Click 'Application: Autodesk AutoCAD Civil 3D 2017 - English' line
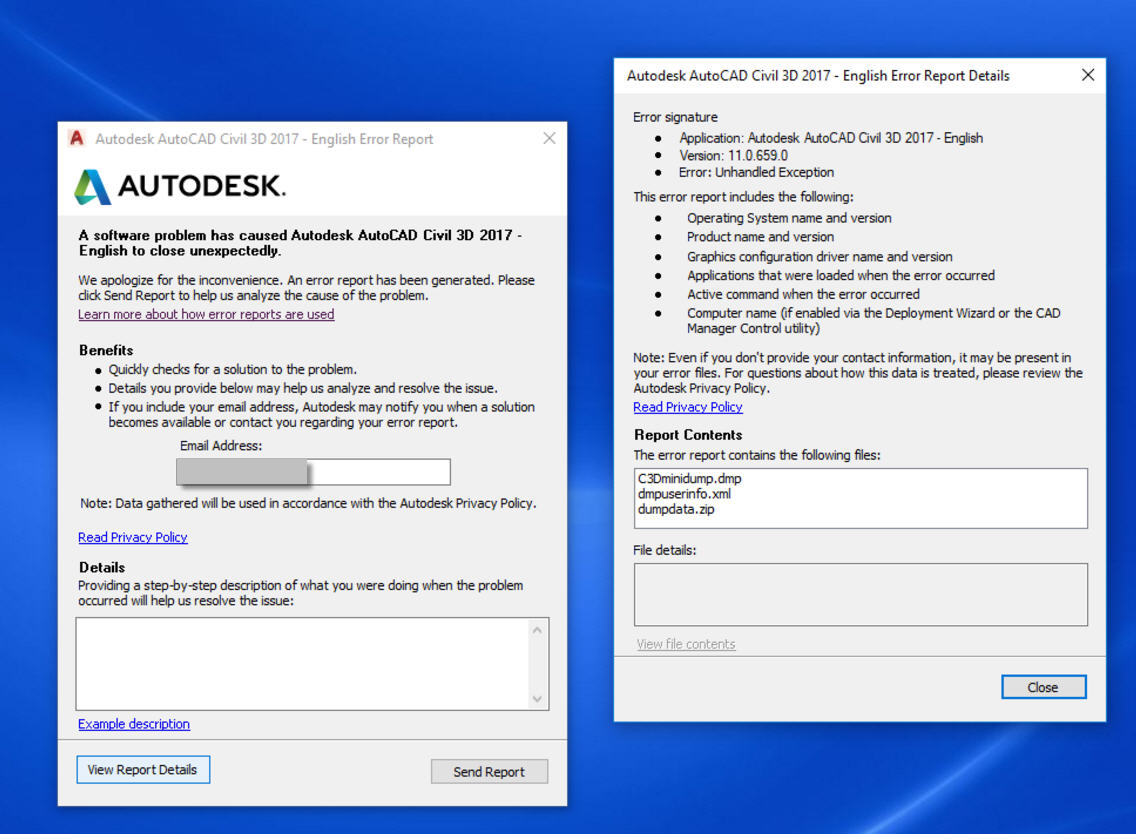Image resolution: width=1136 pixels, height=834 pixels. coord(831,138)
